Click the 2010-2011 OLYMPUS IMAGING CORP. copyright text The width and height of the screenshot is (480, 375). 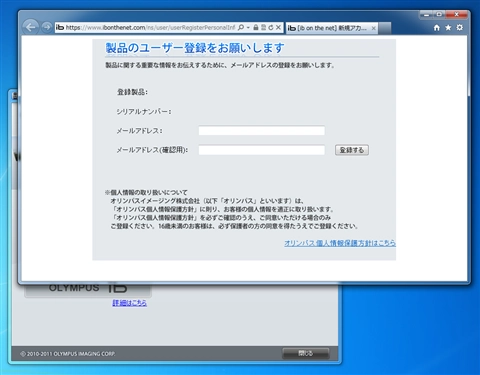point(68,354)
